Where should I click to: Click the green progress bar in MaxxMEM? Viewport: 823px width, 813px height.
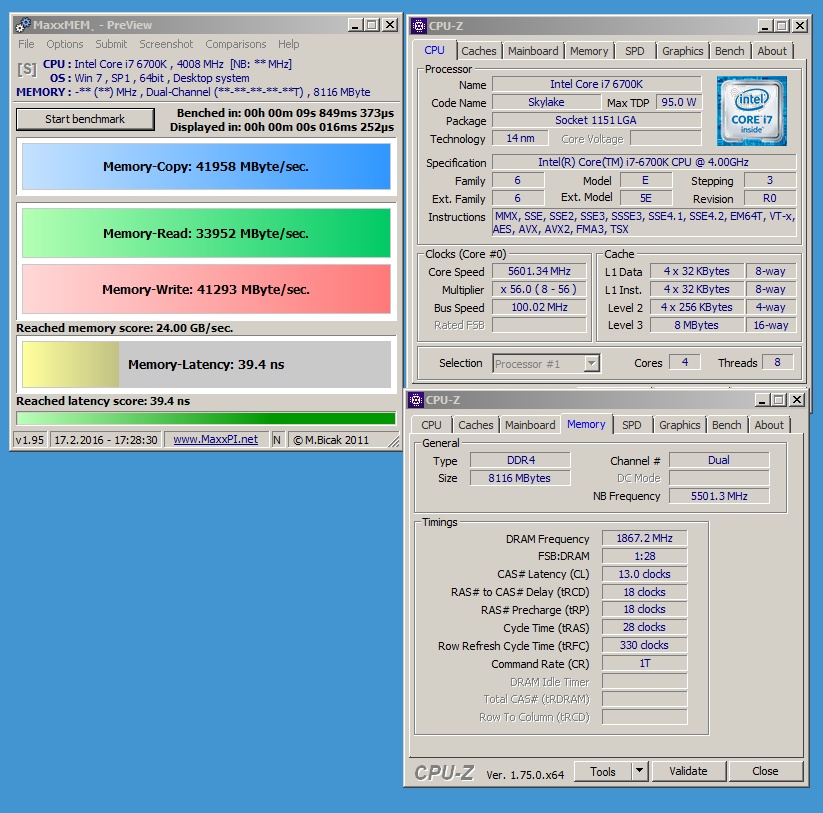click(206, 418)
